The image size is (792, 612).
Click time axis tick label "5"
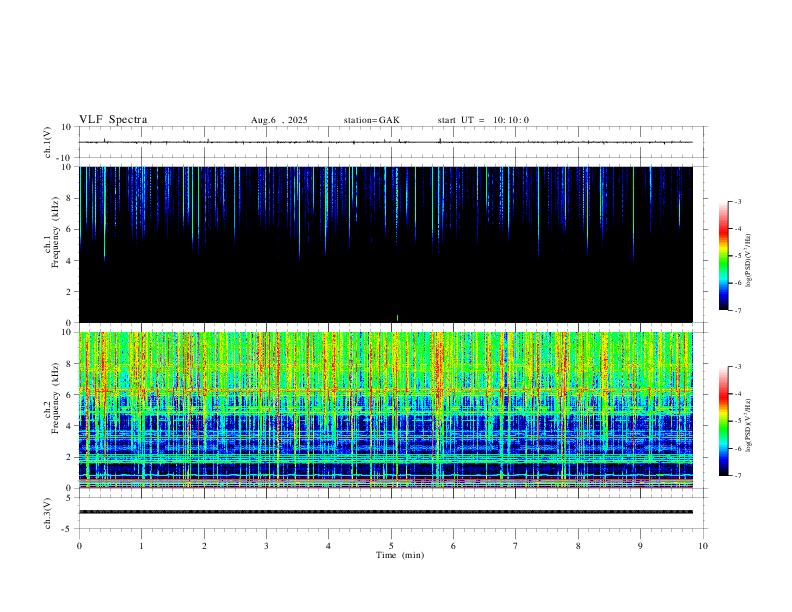[391, 546]
